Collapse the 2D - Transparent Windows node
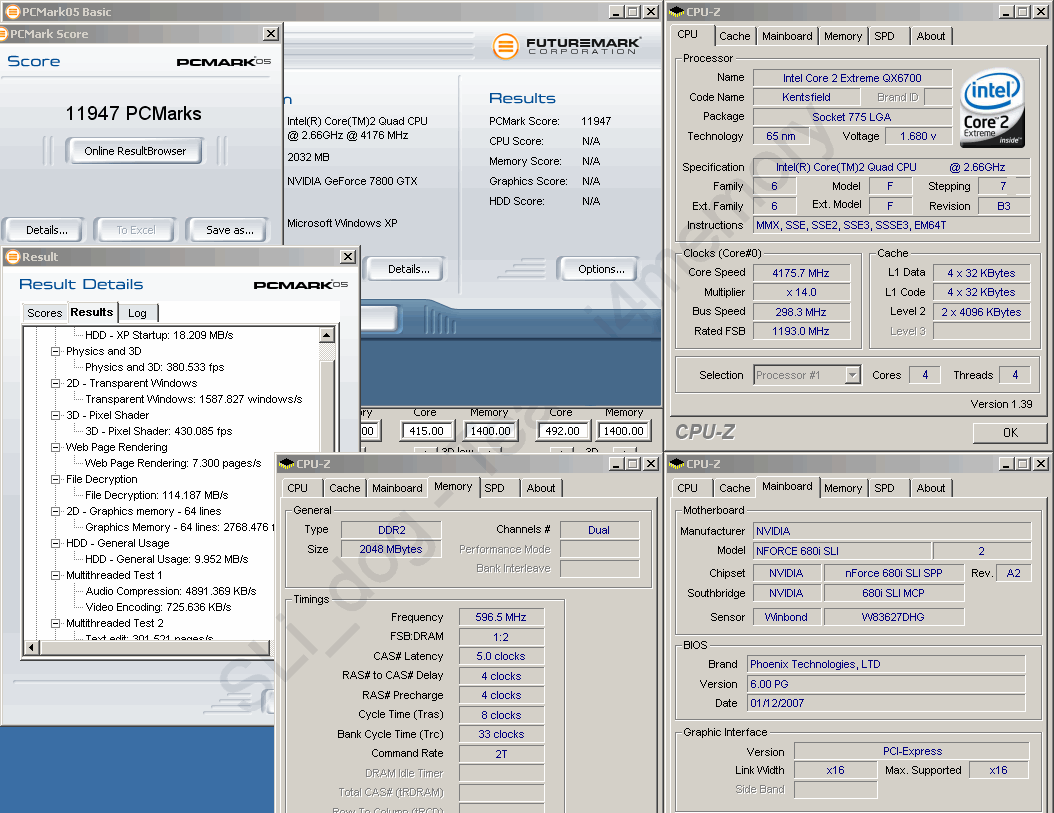1054x813 pixels. 56,383
